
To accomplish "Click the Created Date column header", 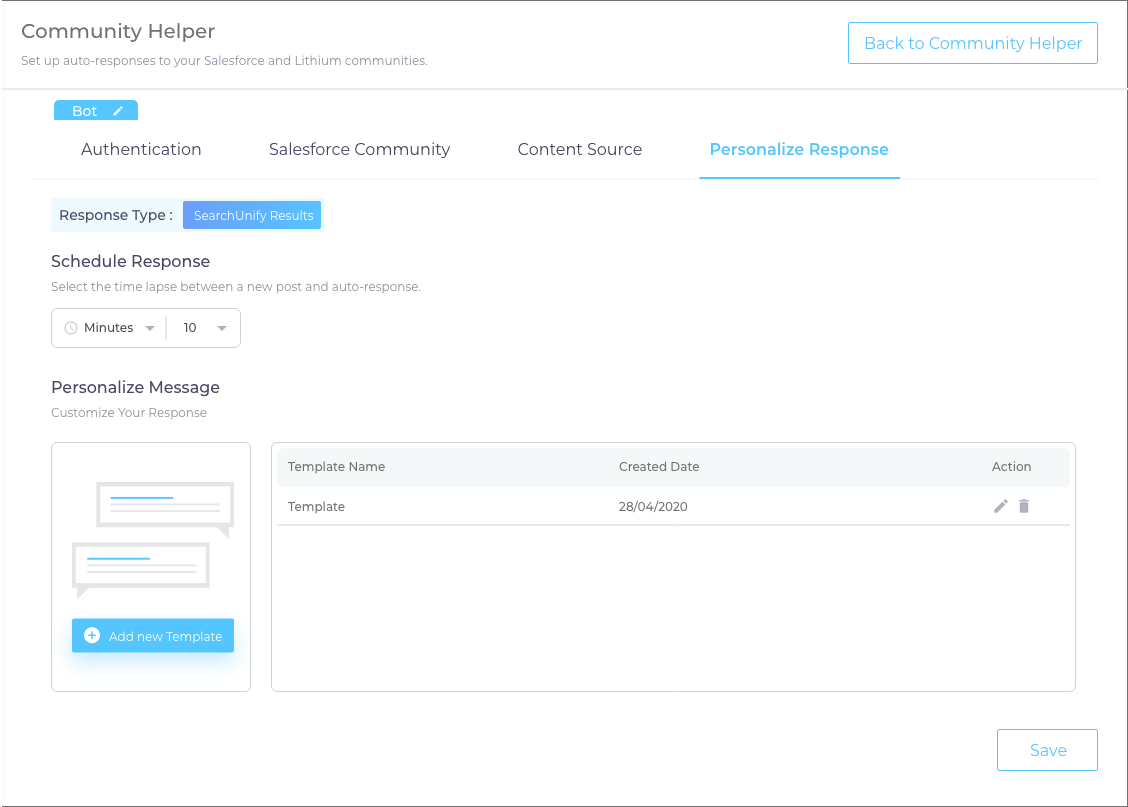I will [x=659, y=467].
